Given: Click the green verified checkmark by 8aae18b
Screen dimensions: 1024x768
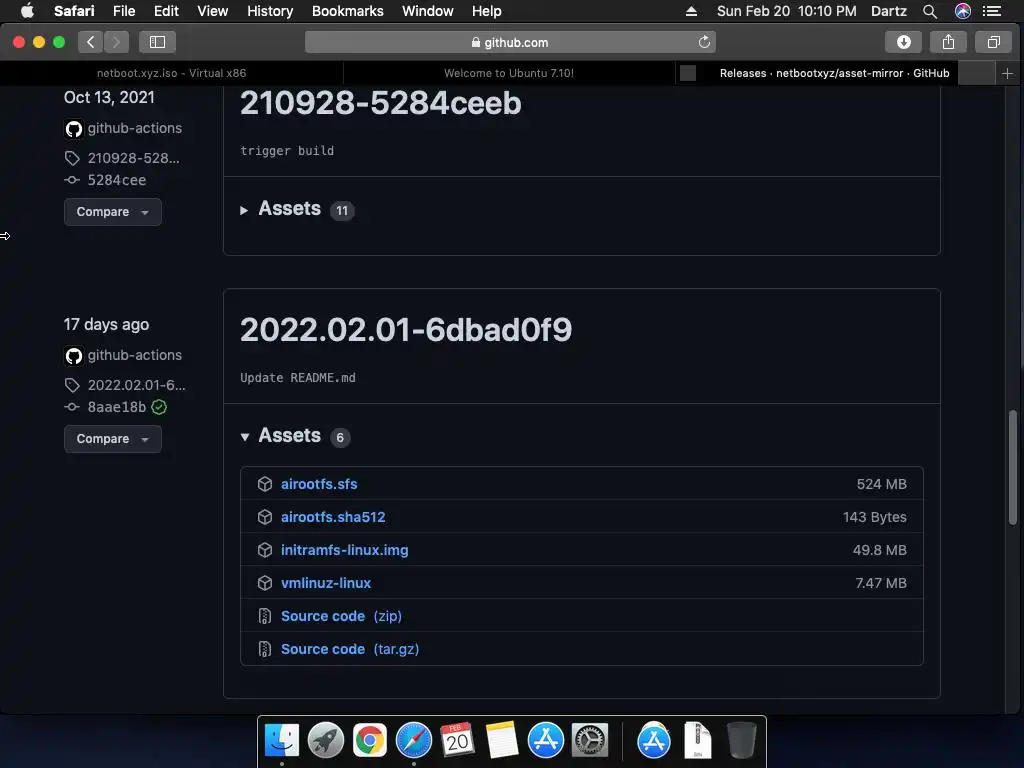Looking at the screenshot, I should (x=159, y=408).
